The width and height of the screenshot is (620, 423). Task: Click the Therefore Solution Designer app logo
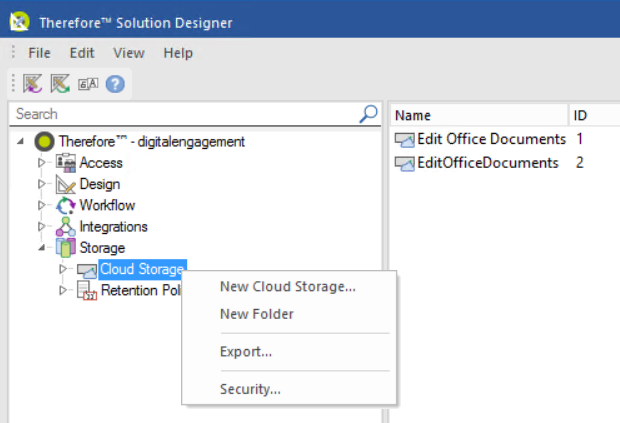pos(20,21)
